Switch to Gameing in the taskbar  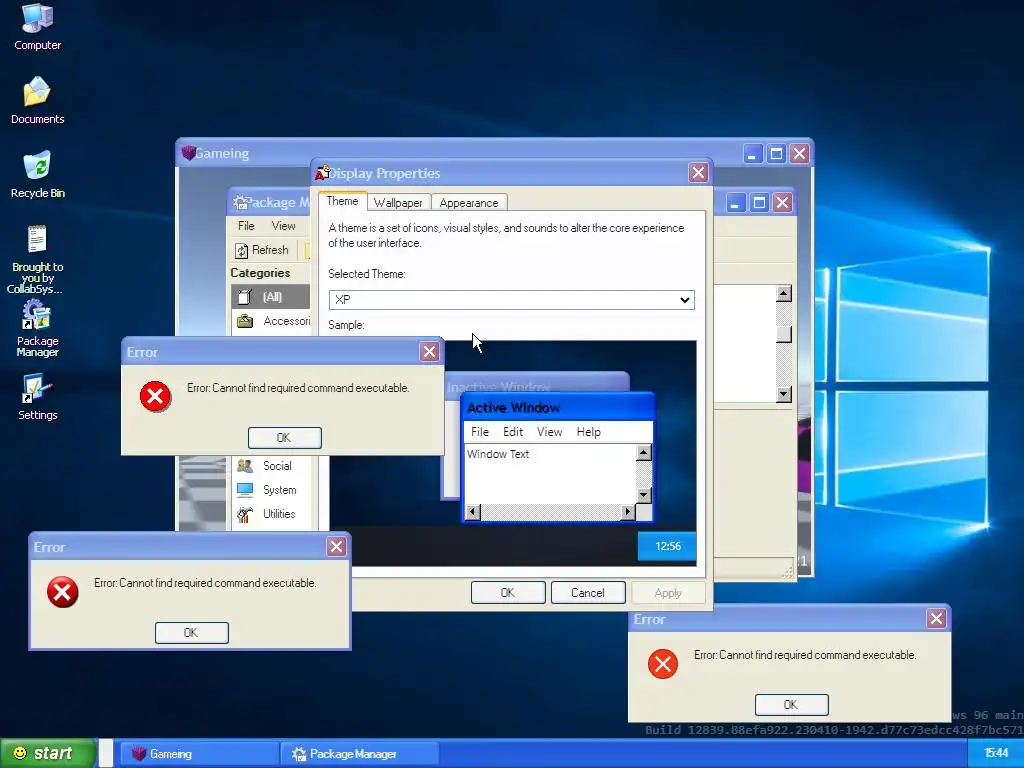[199, 754]
